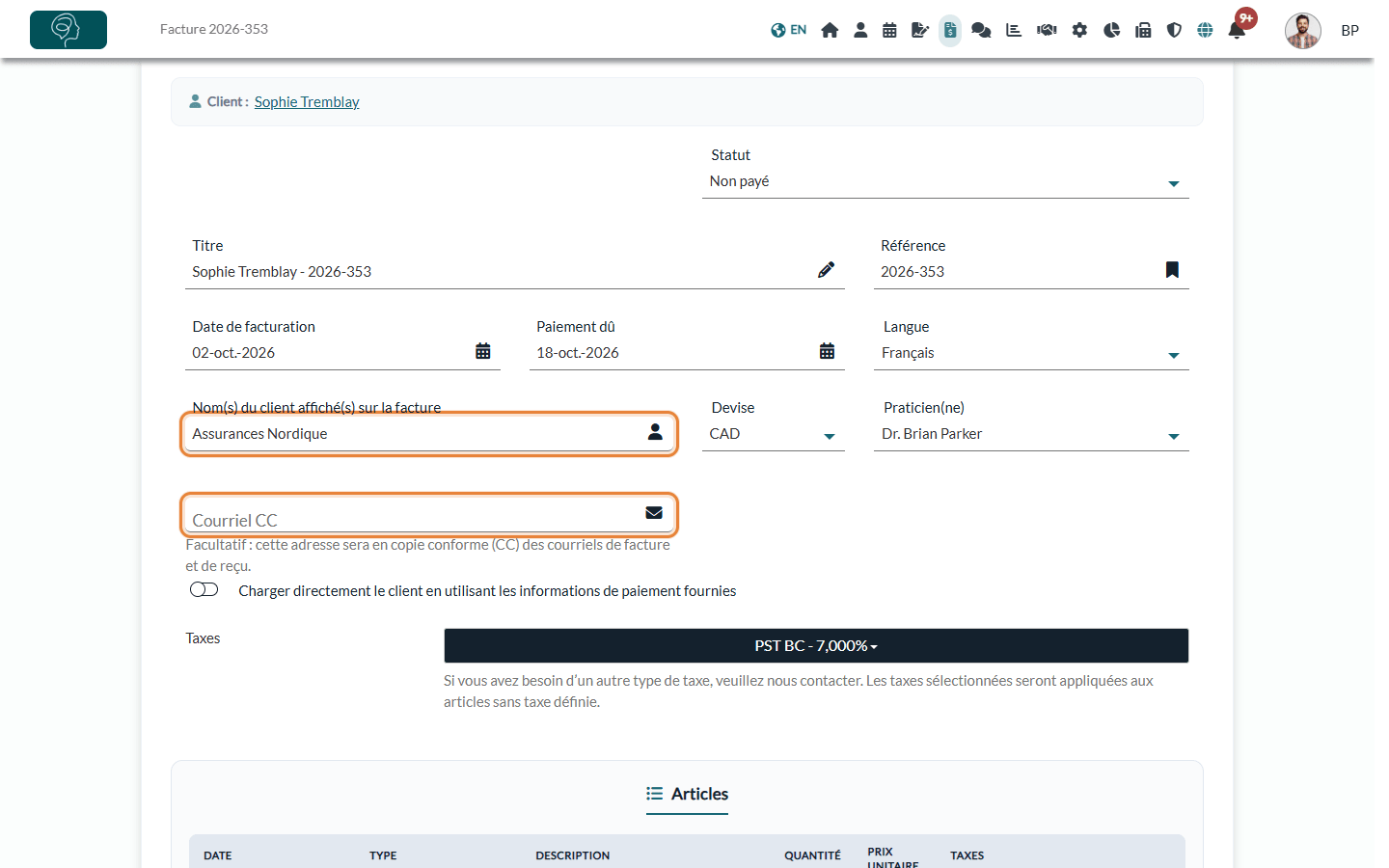Click the BP user initials

coord(1350,31)
